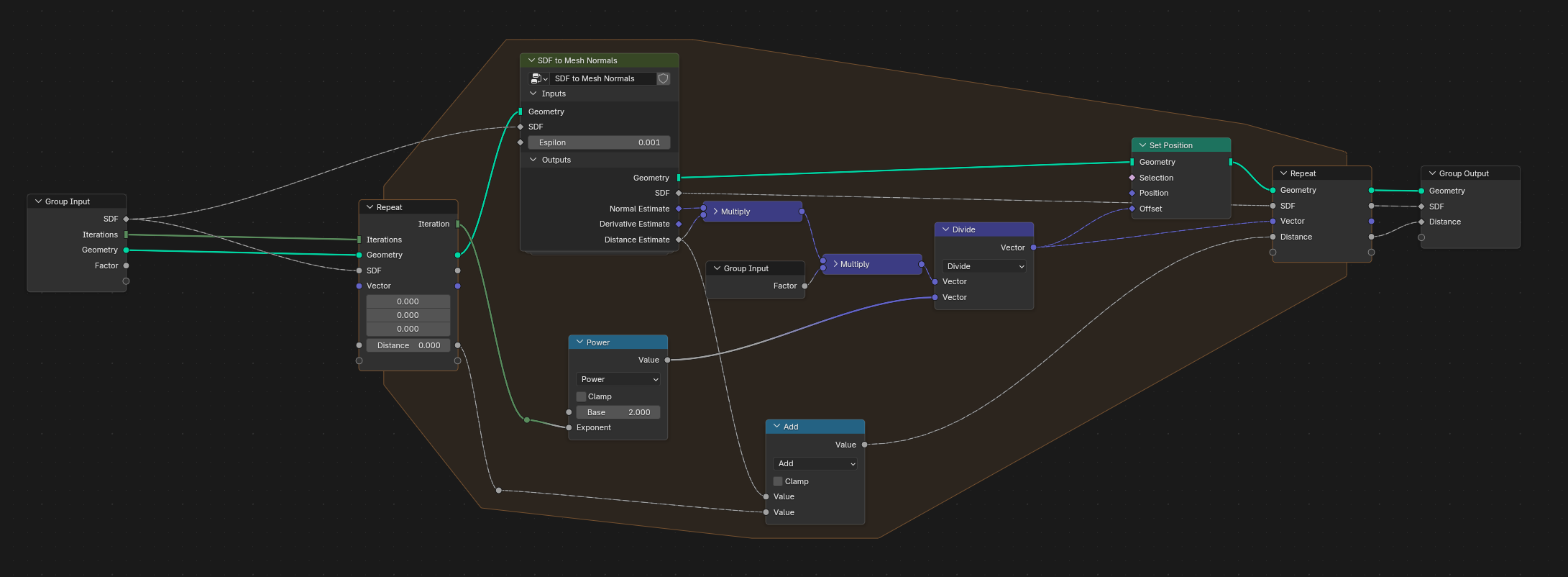
Task: Toggle the fake user shield icon
Action: [664, 78]
